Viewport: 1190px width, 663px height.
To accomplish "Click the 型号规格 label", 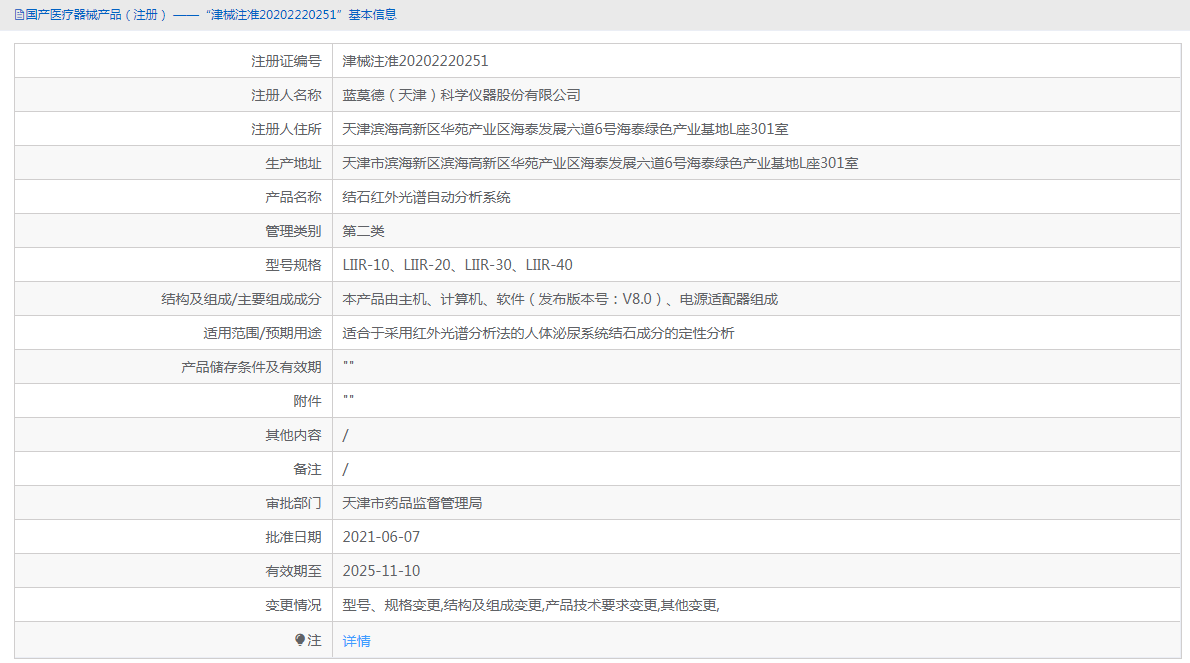I will [293, 265].
